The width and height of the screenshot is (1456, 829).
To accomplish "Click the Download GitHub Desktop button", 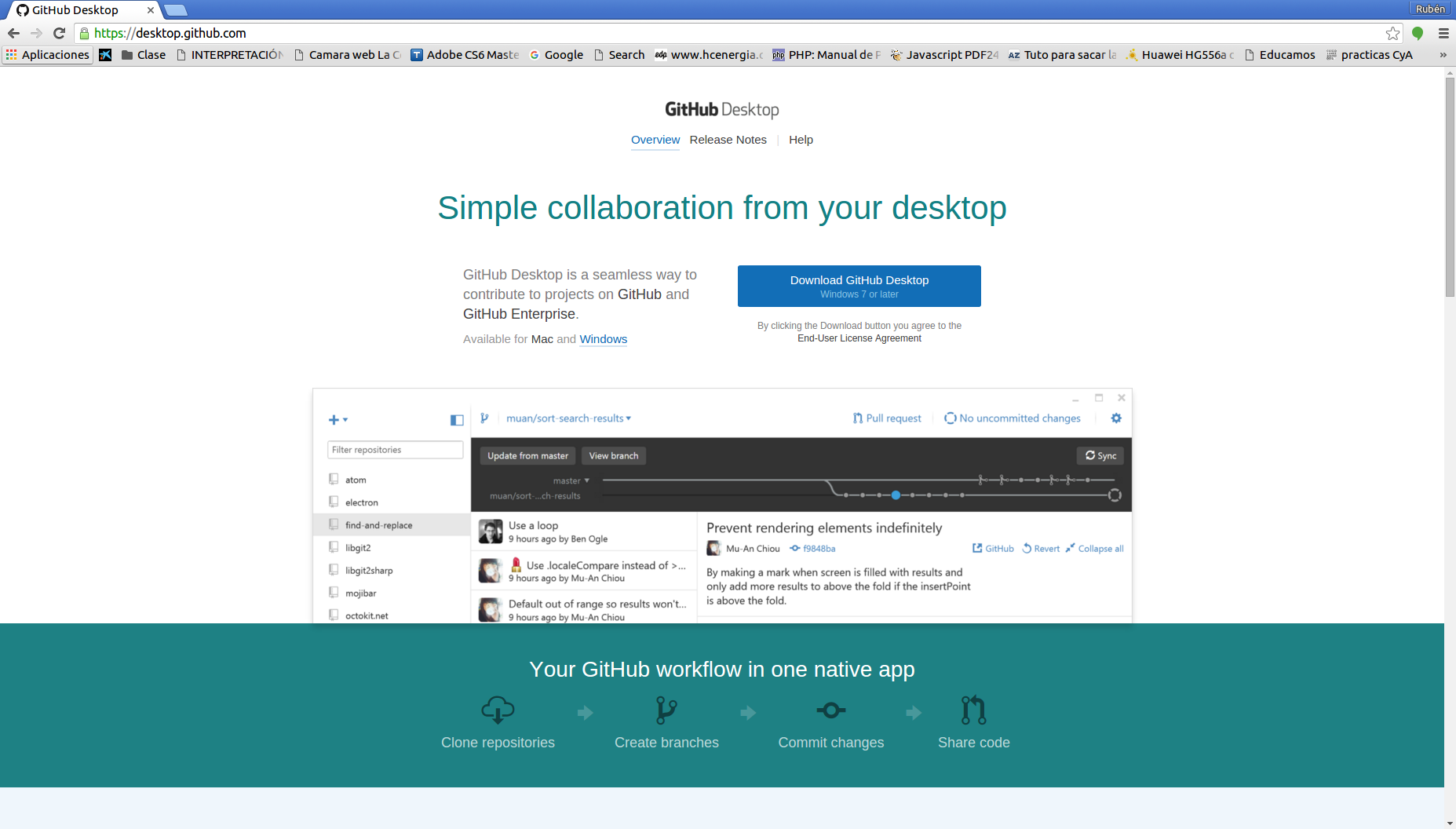I will coord(859,286).
